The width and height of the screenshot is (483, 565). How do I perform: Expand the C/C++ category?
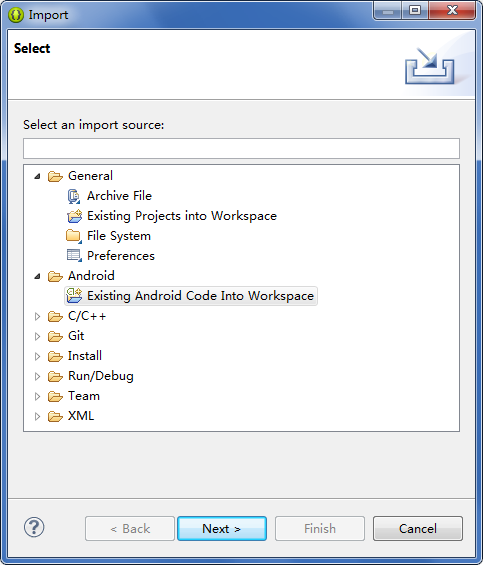[37, 316]
